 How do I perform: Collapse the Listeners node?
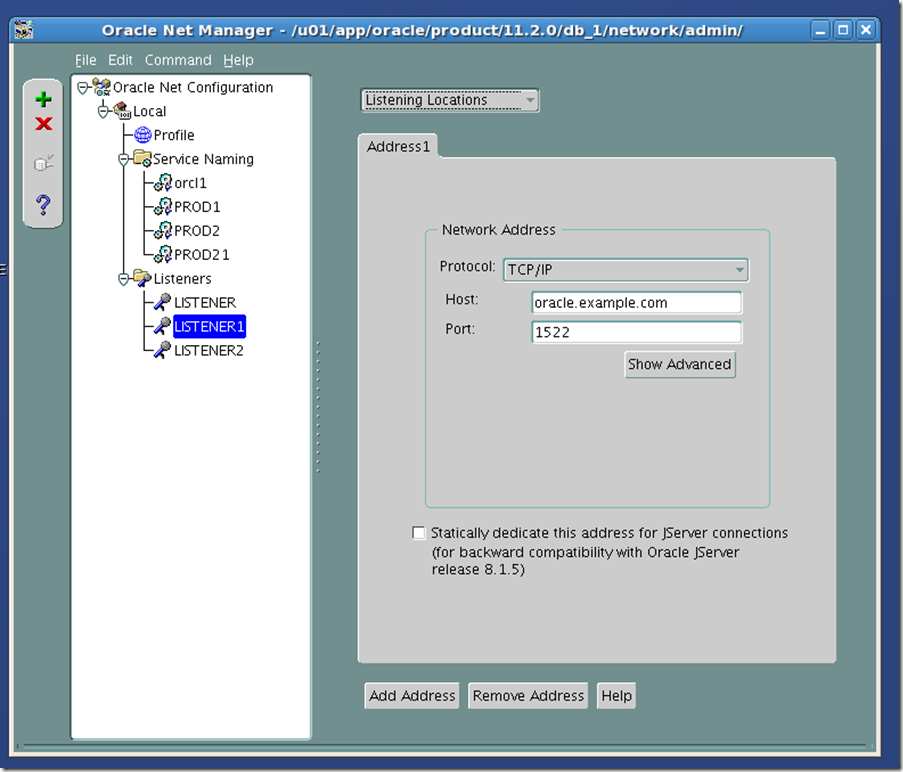tap(123, 279)
